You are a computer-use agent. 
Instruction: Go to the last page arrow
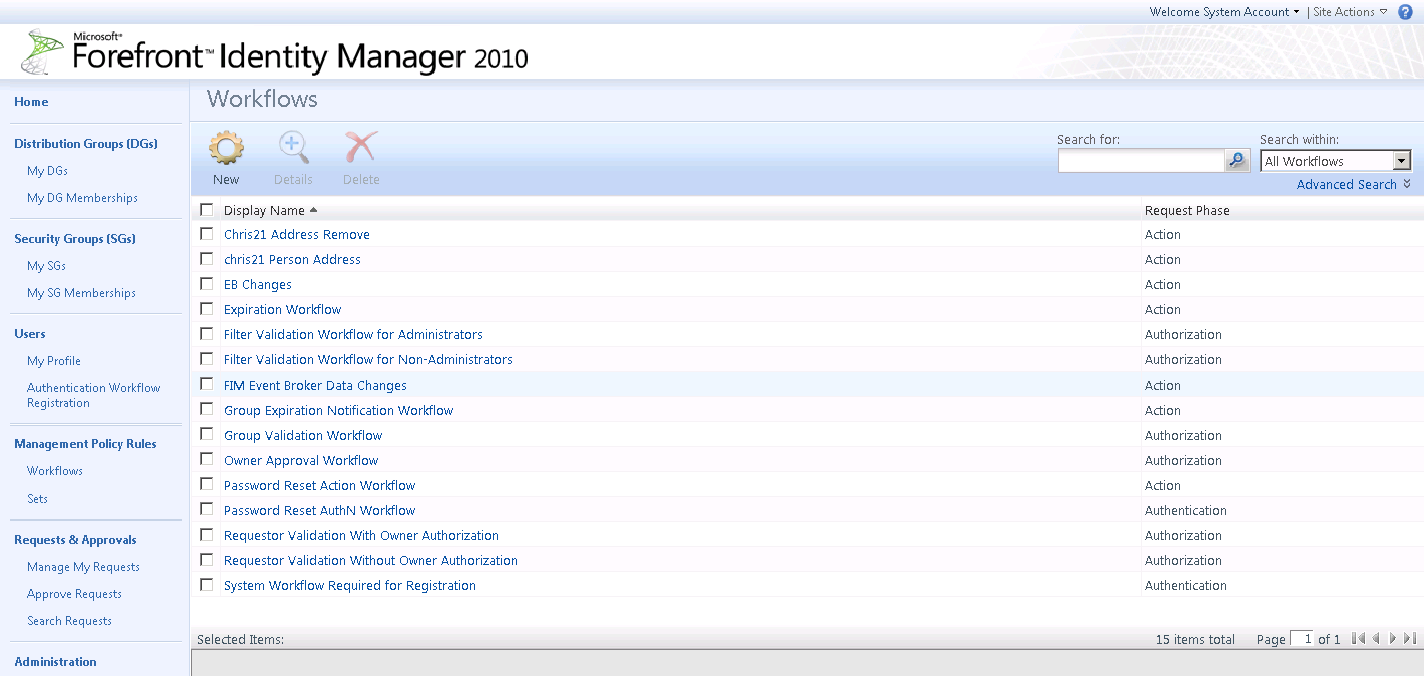tap(1410, 639)
